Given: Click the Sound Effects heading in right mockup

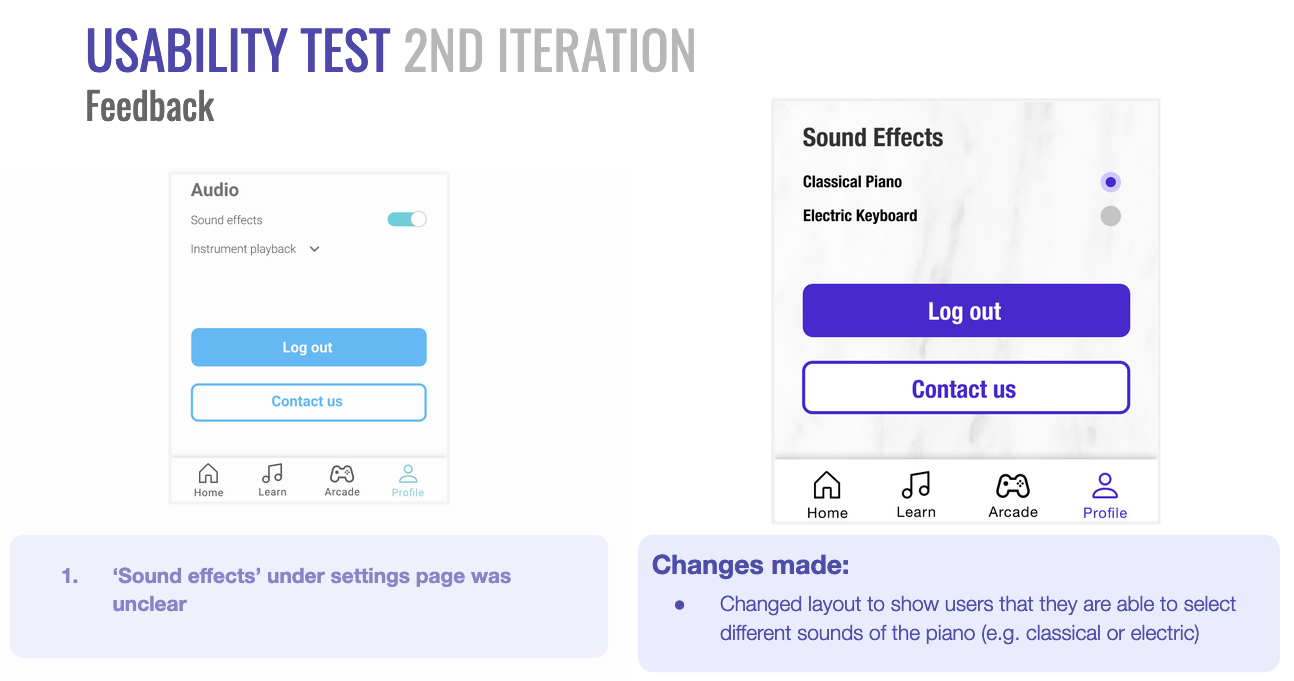Looking at the screenshot, I should pyautogui.click(x=873, y=138).
